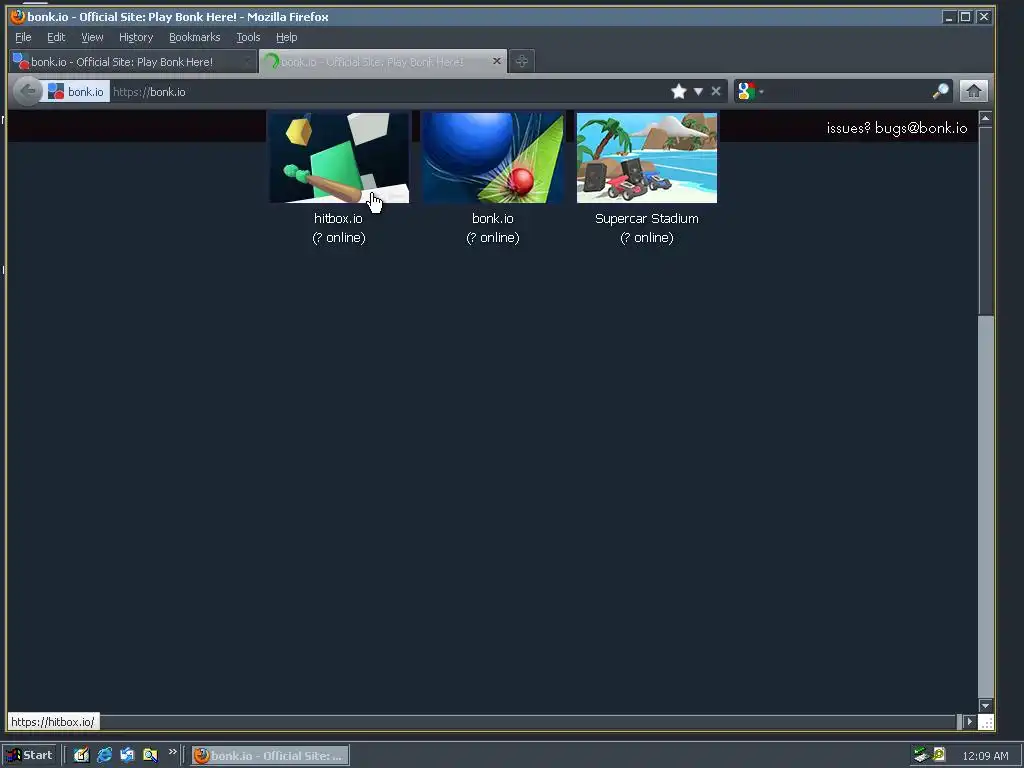Screen dimensions: 1024x768
Task: Open the File menu
Action: pyautogui.click(x=23, y=37)
